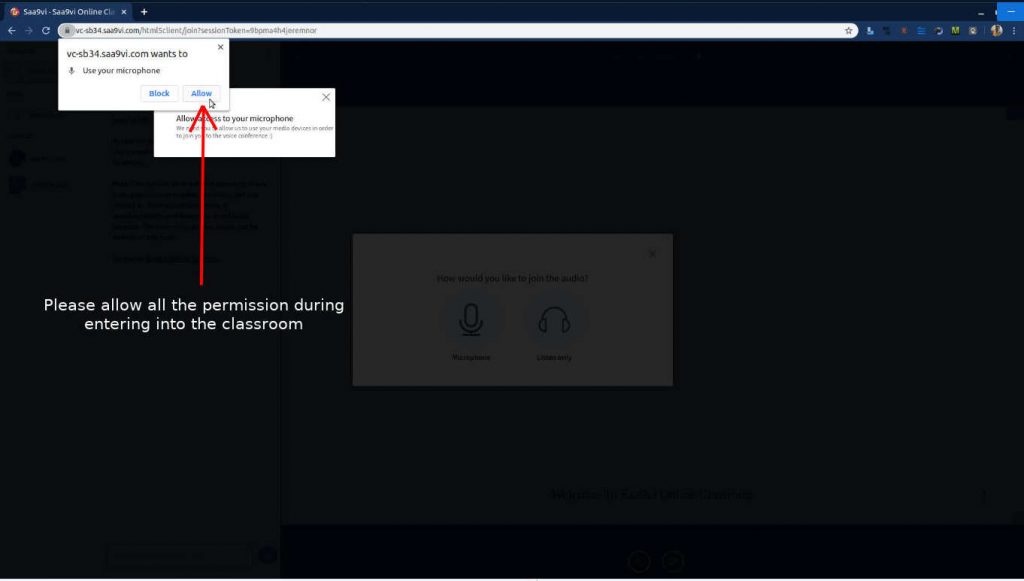Click Block in the microphone permission prompt
This screenshot has width=1024, height=581.
[159, 94]
